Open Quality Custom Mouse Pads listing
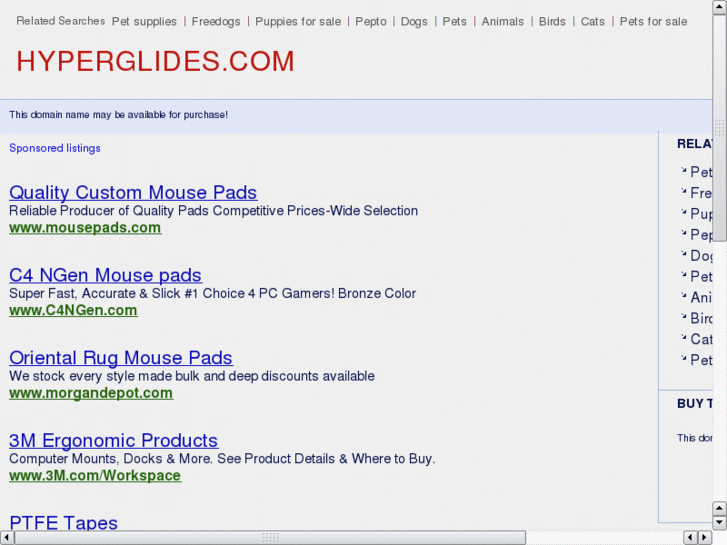The image size is (727, 545). coord(133,192)
